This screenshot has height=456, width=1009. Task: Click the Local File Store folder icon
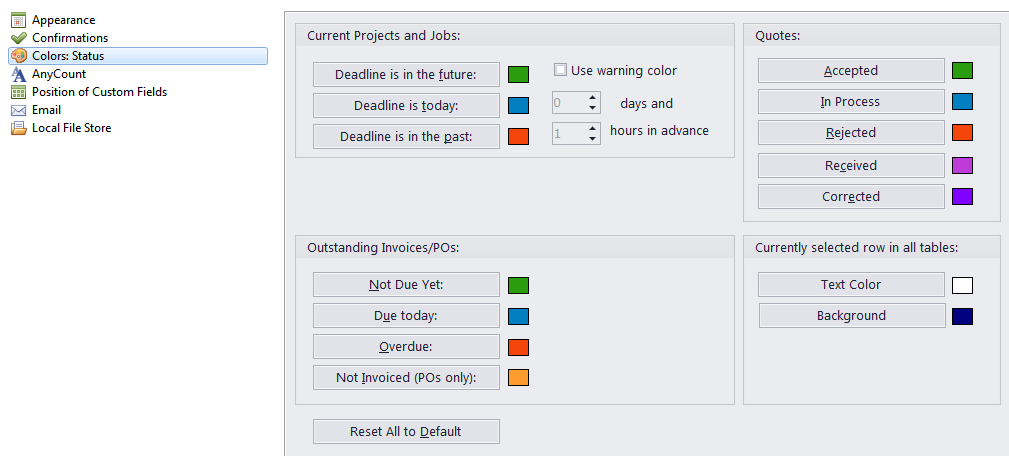click(x=19, y=128)
